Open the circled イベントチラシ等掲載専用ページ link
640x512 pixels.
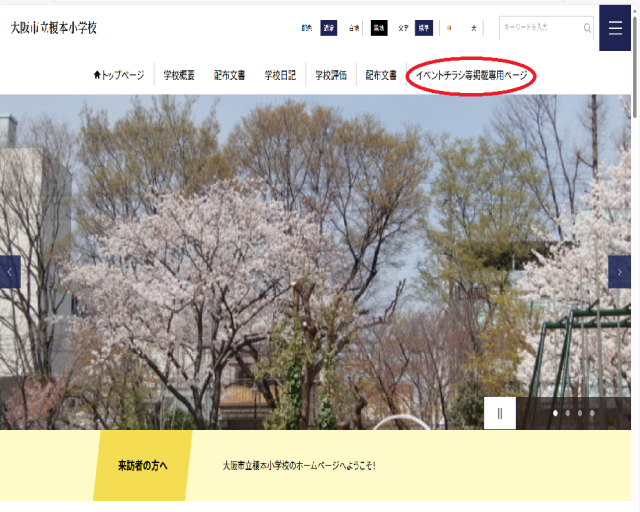tap(471, 75)
